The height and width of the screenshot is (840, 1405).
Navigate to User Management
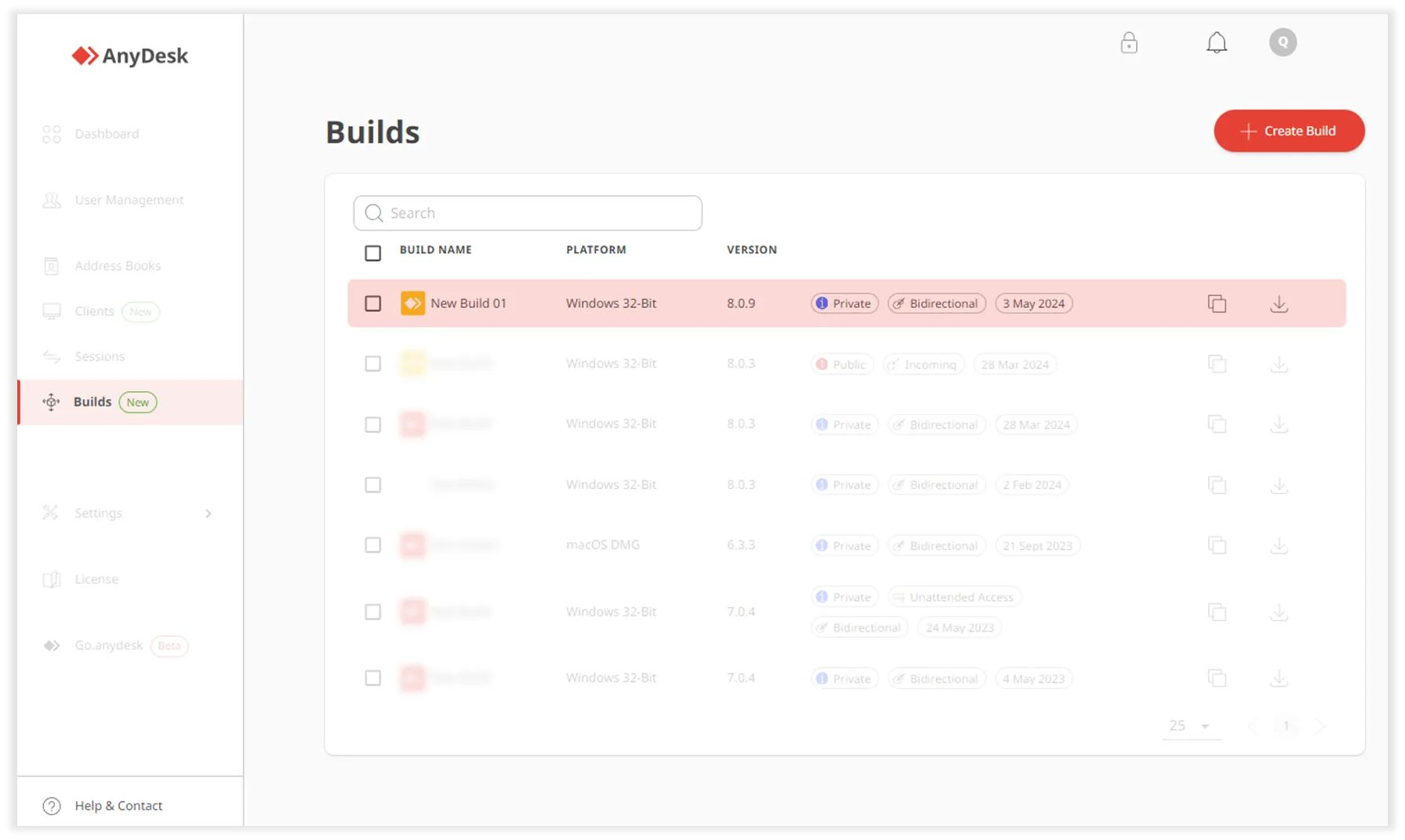(129, 200)
